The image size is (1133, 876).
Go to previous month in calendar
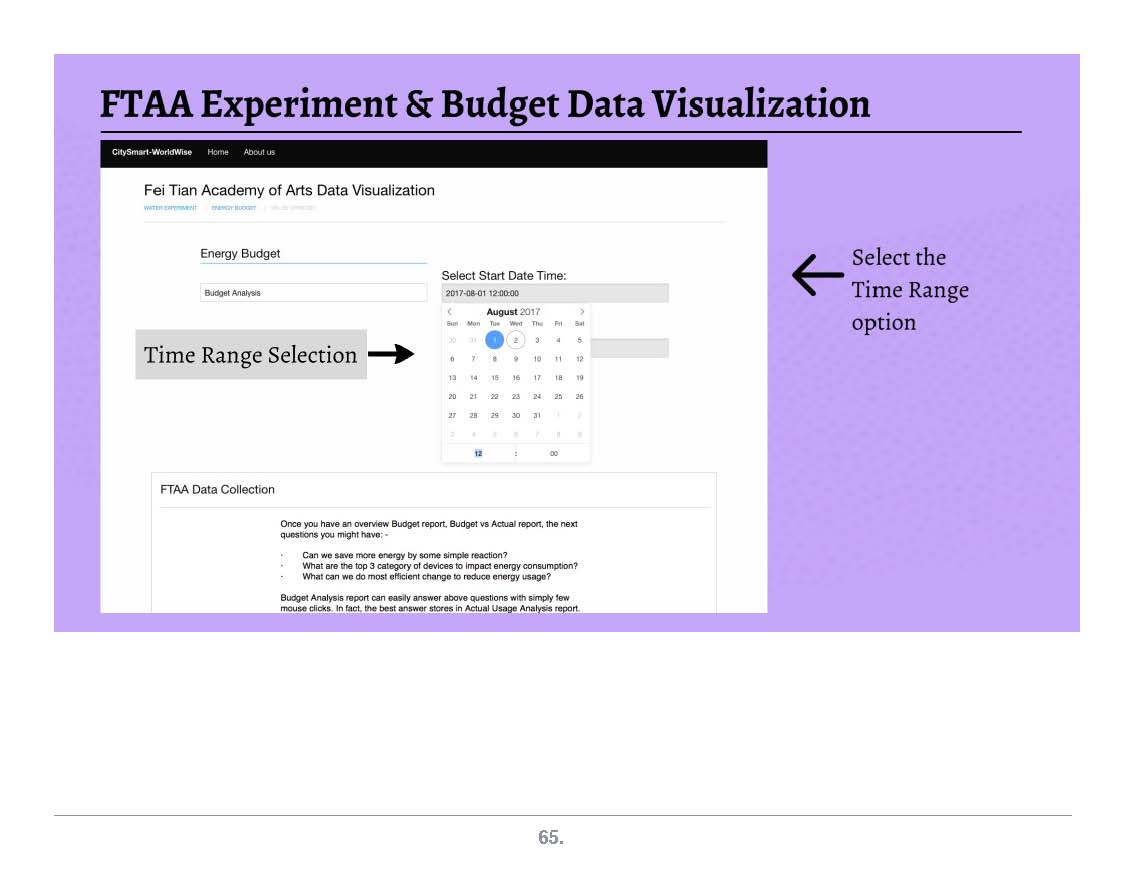point(449,312)
